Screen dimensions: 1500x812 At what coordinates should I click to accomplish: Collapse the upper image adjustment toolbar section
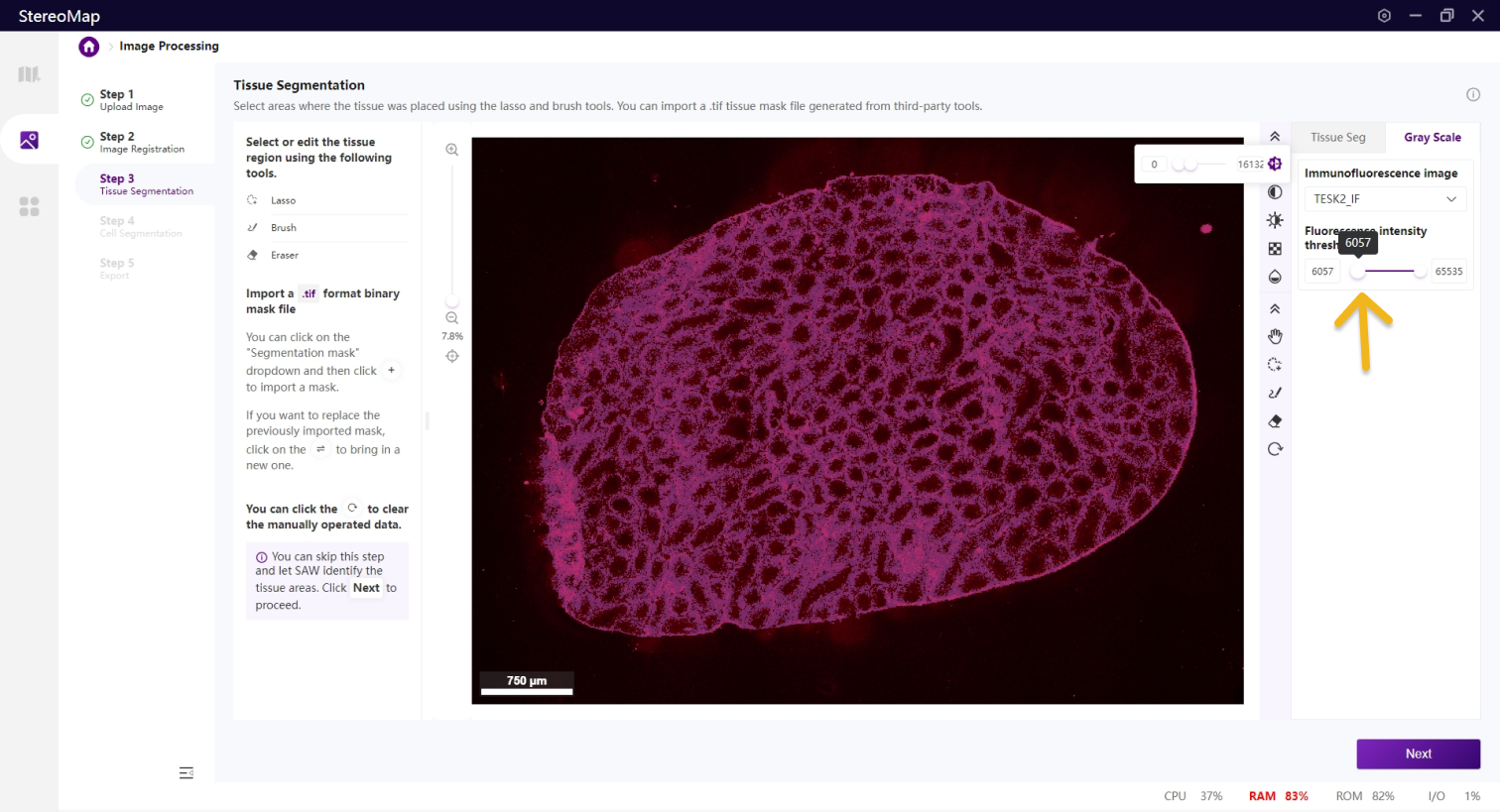coord(1275,137)
